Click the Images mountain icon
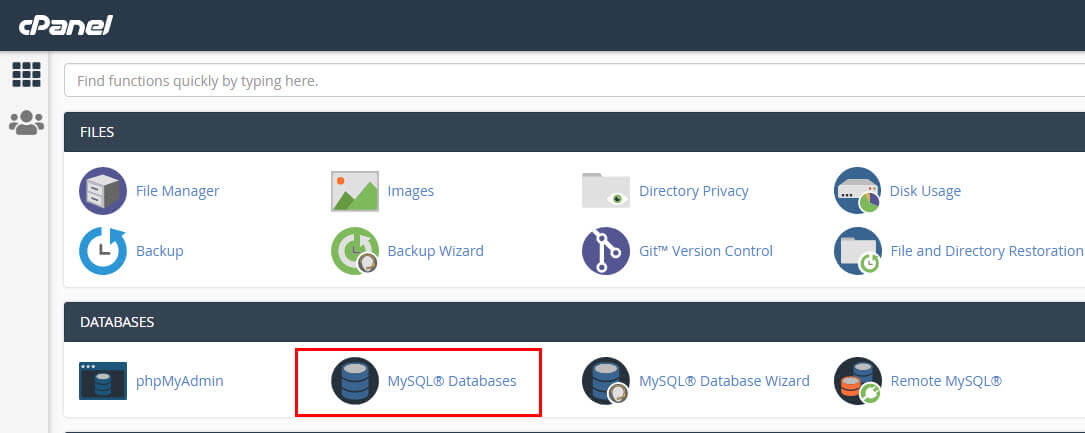Viewport: 1085px width, 433px height. (354, 191)
